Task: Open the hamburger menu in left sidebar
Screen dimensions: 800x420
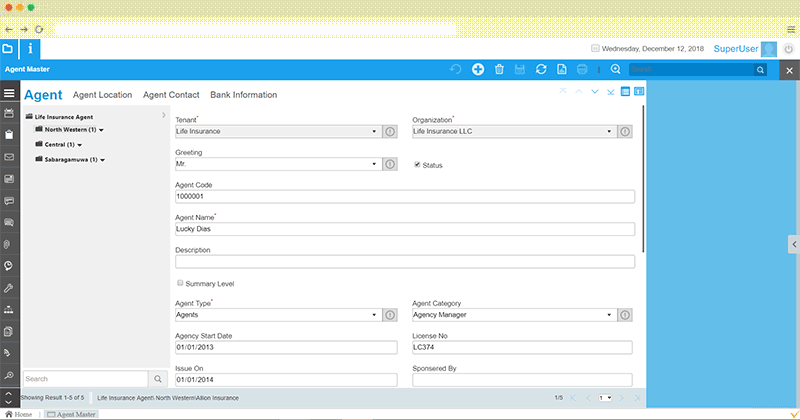Action: (9, 93)
